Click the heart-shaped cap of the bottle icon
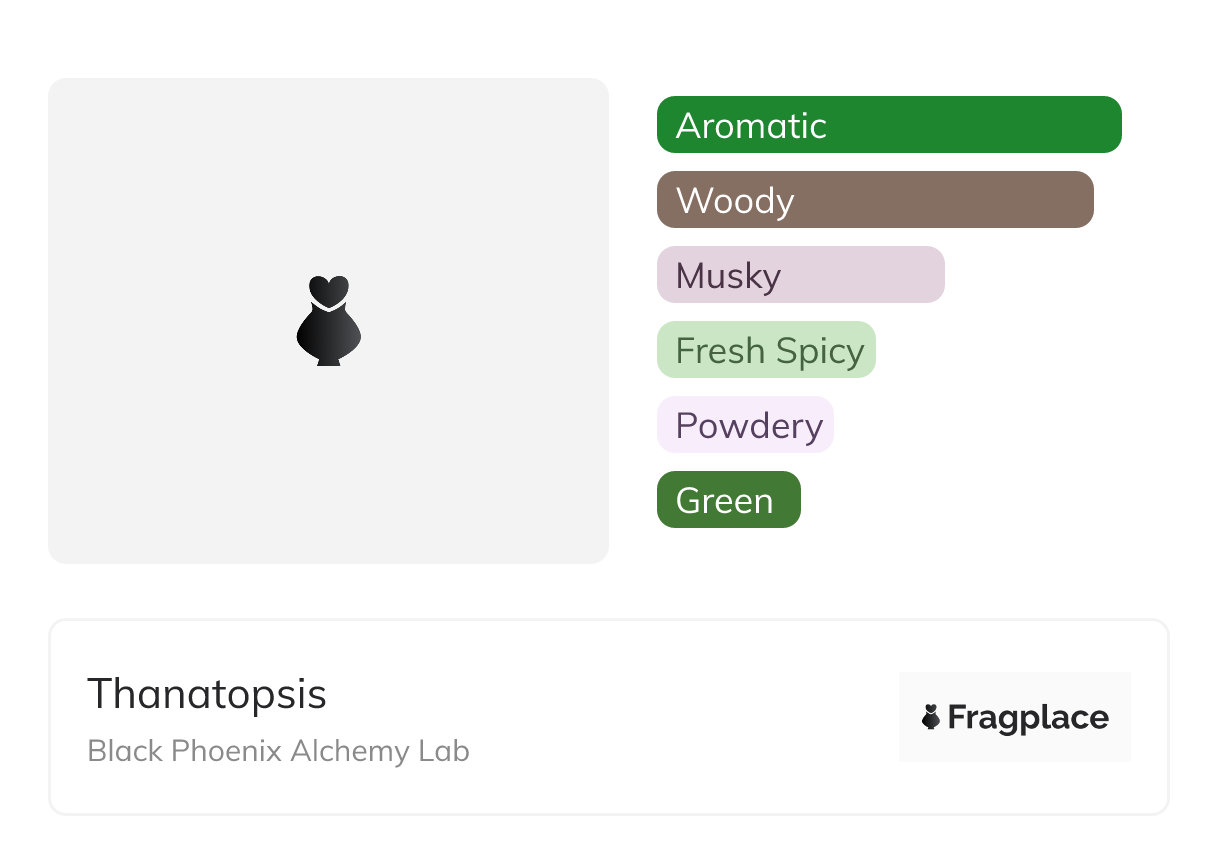Image resolution: width=1218 pixels, height=864 pixels. coord(328,289)
